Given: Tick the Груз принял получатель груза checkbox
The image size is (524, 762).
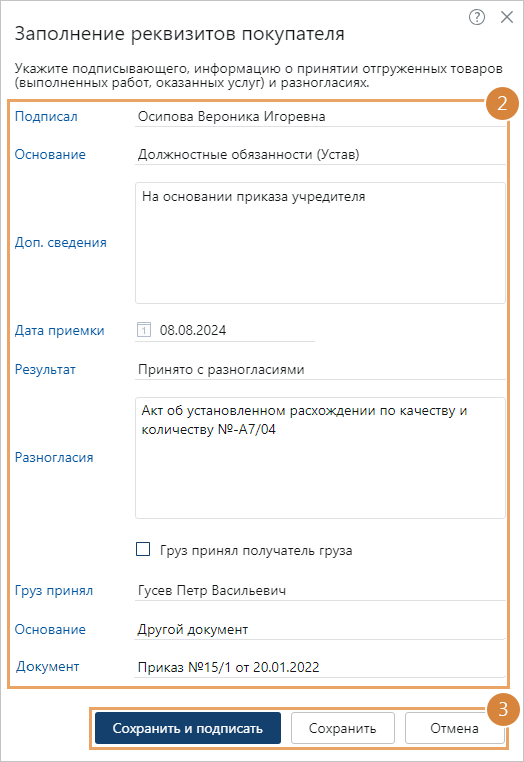Looking at the screenshot, I should [x=143, y=550].
